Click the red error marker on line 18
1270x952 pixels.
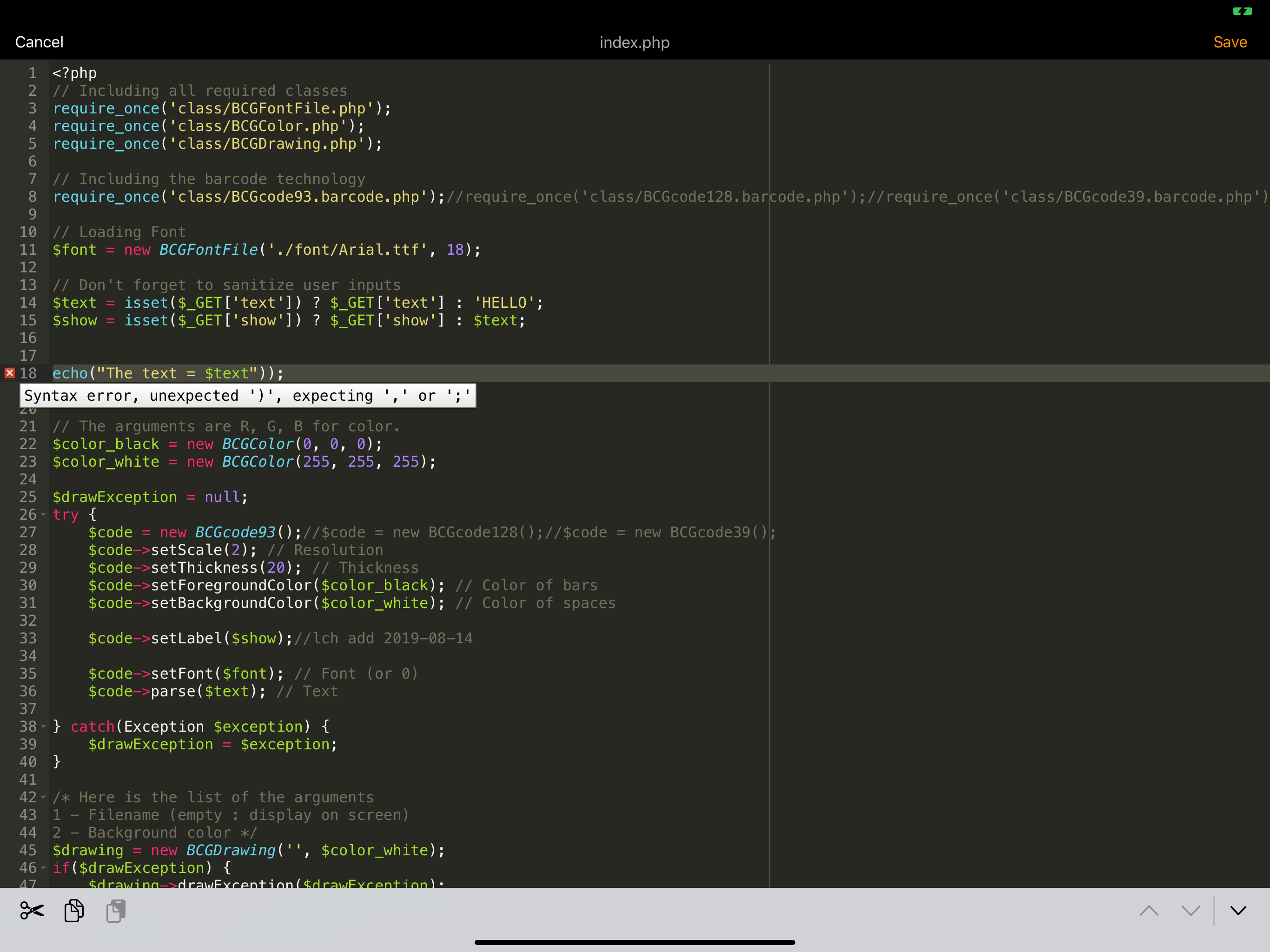[x=10, y=373]
